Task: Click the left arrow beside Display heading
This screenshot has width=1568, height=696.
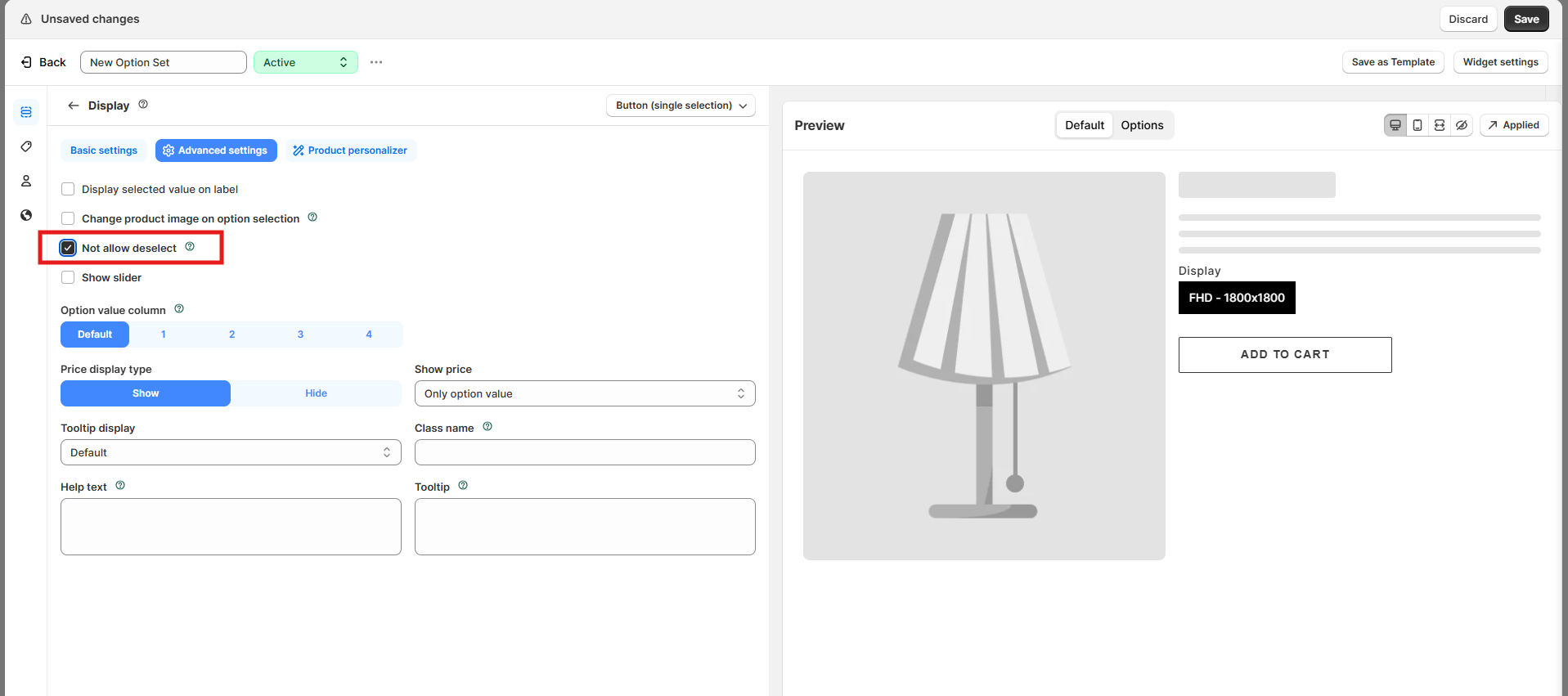Action: tap(74, 106)
